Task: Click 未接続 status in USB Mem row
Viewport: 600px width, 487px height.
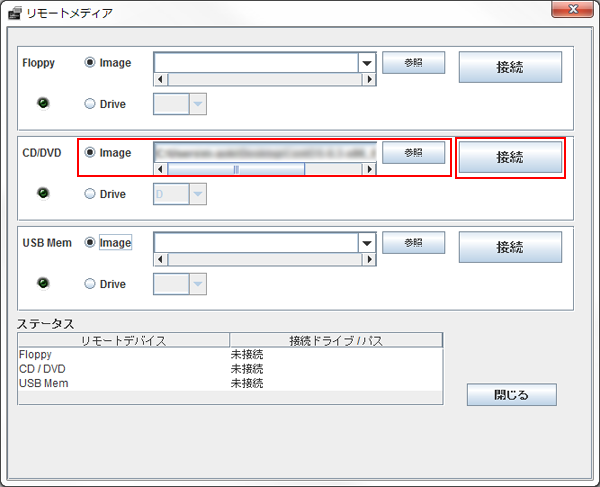Action: [x=247, y=383]
